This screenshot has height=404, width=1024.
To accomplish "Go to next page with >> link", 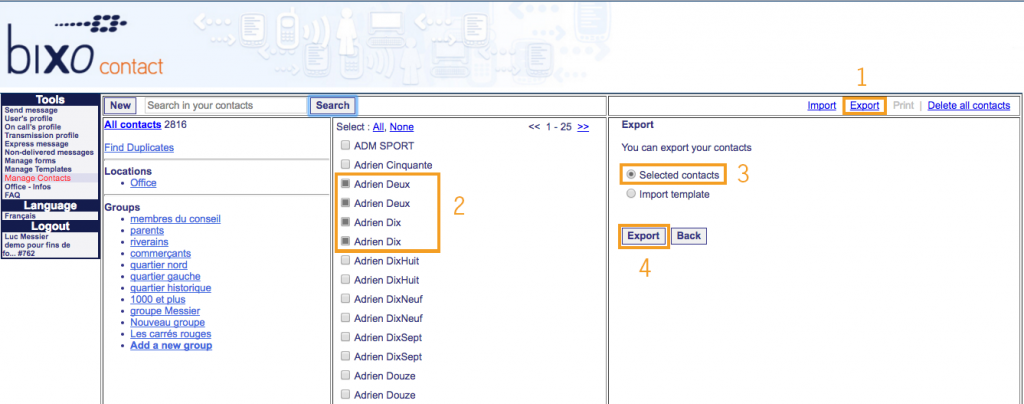I will coord(583,127).
